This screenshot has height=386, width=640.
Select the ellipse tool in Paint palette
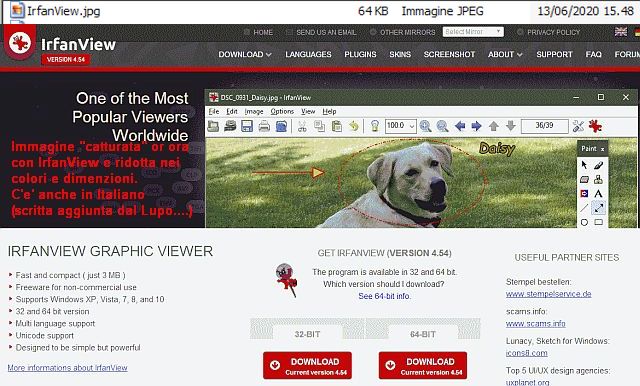tap(584, 222)
